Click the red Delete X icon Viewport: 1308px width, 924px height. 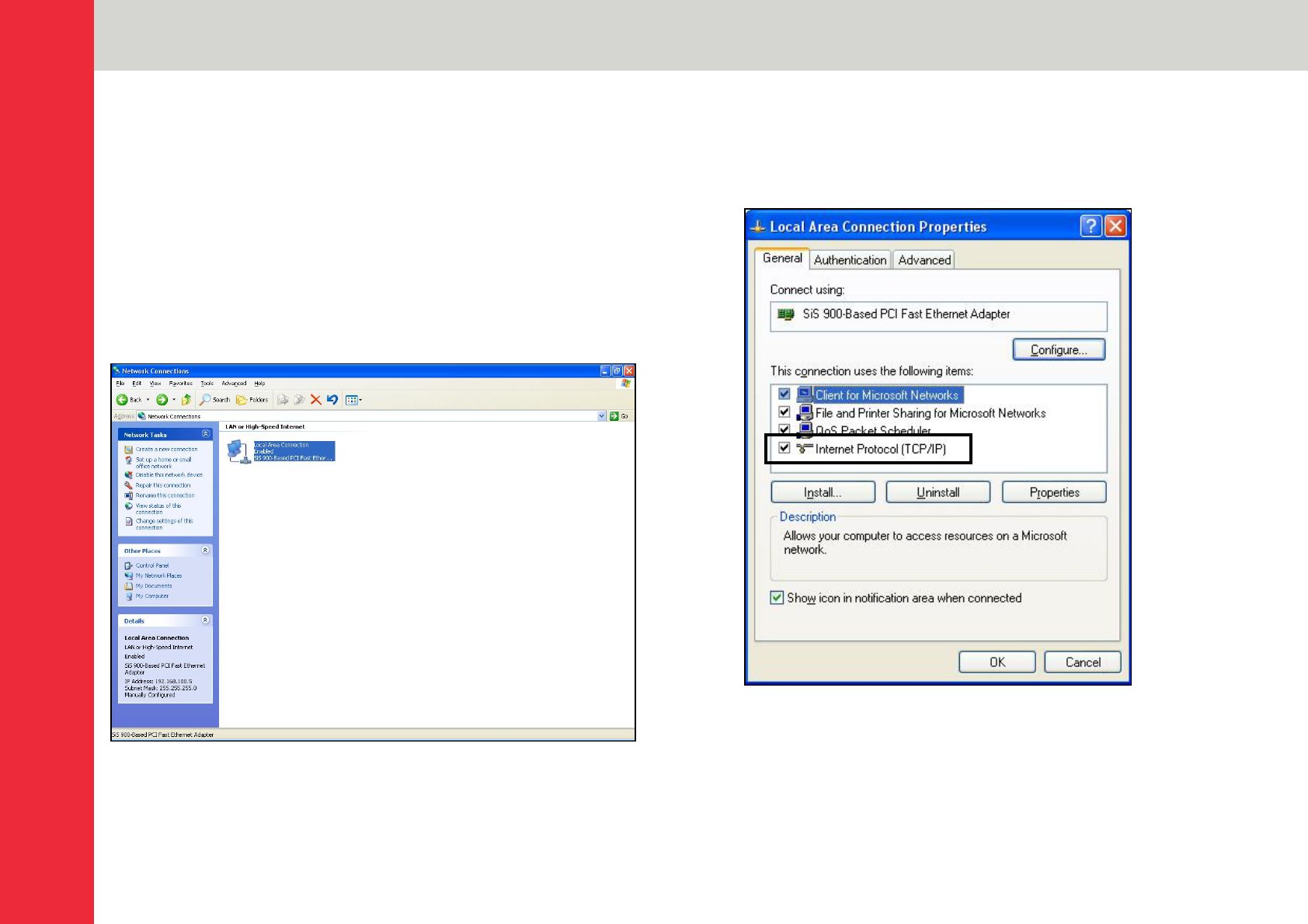(315, 400)
